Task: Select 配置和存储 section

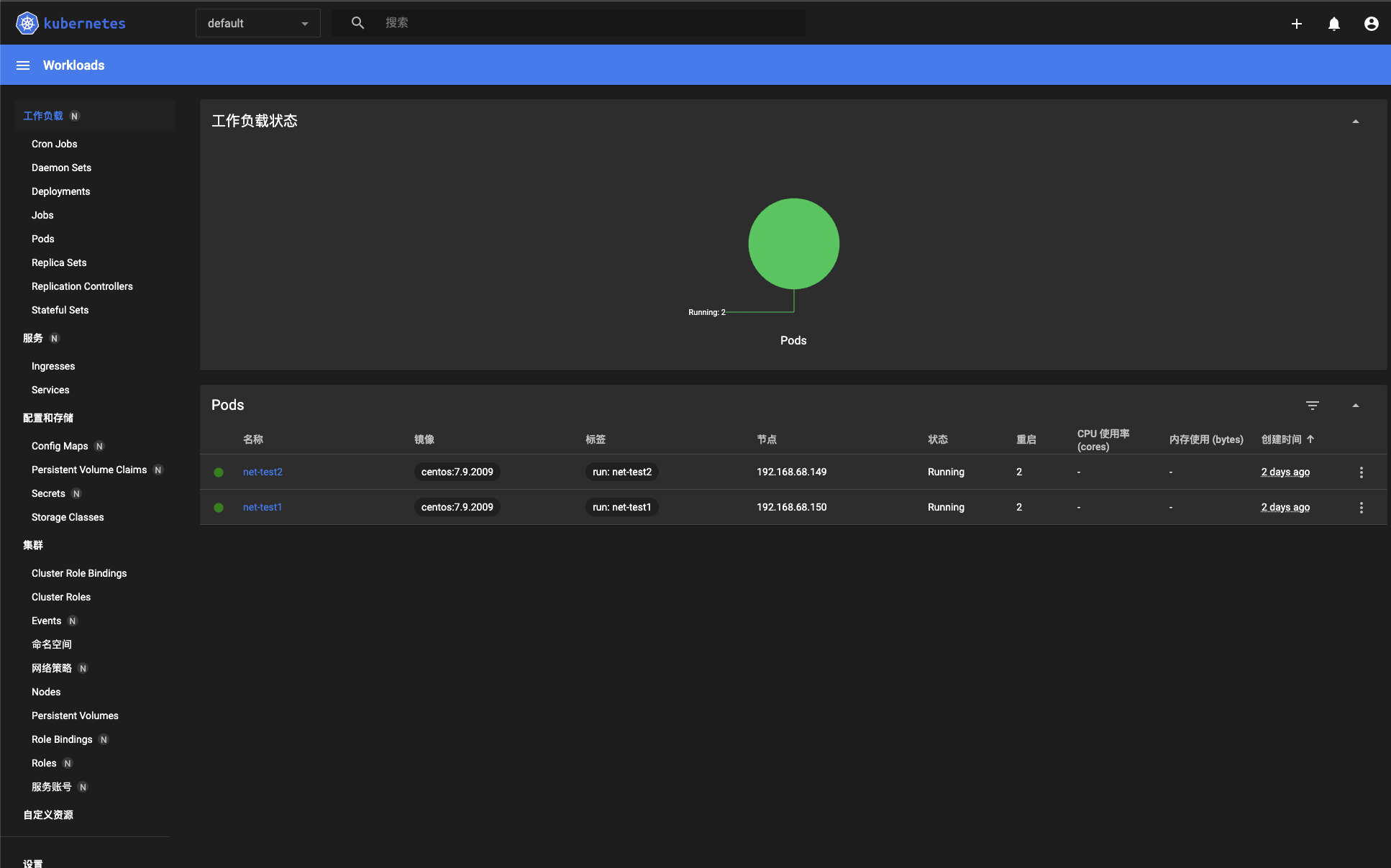Action: [48, 418]
